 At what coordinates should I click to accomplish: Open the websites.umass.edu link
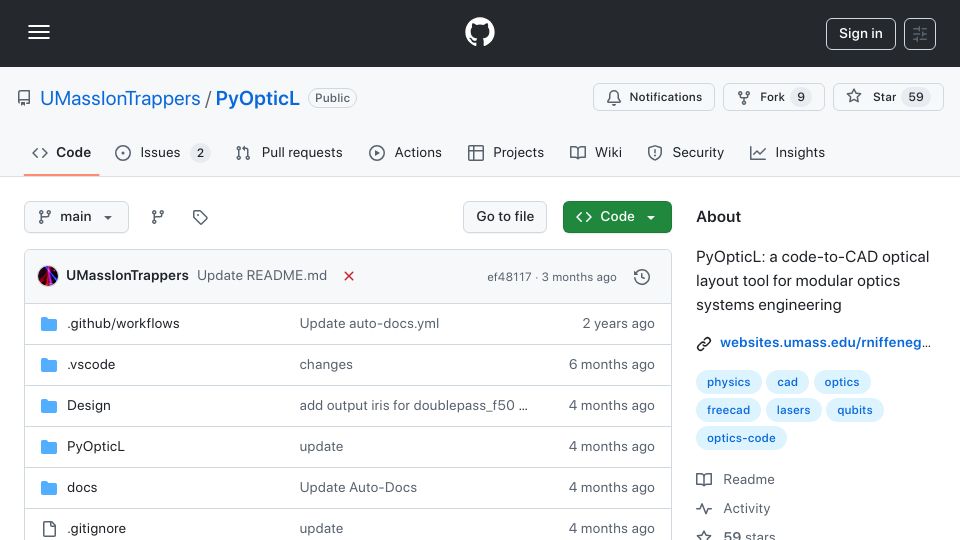(825, 342)
